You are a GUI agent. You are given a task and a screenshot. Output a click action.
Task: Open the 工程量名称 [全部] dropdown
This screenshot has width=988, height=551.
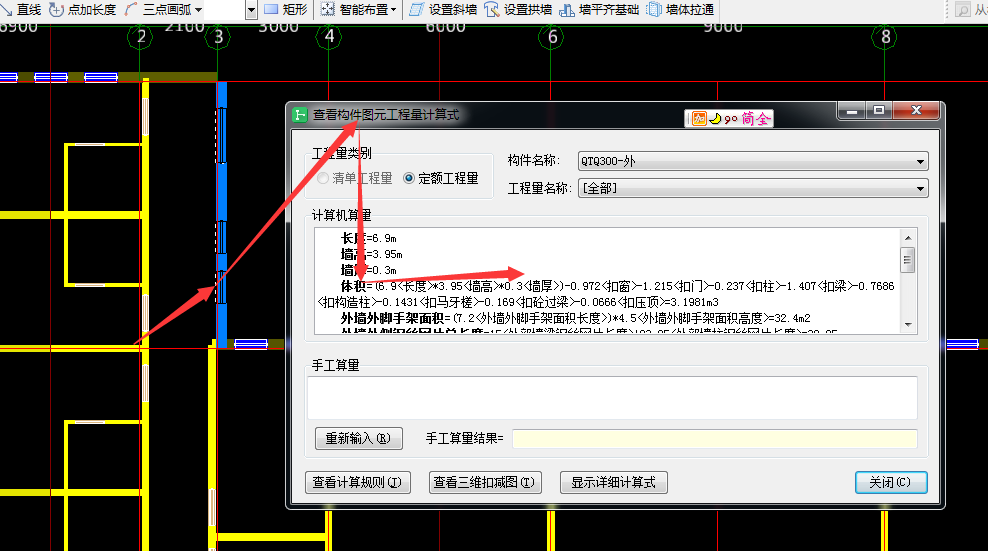click(752, 188)
